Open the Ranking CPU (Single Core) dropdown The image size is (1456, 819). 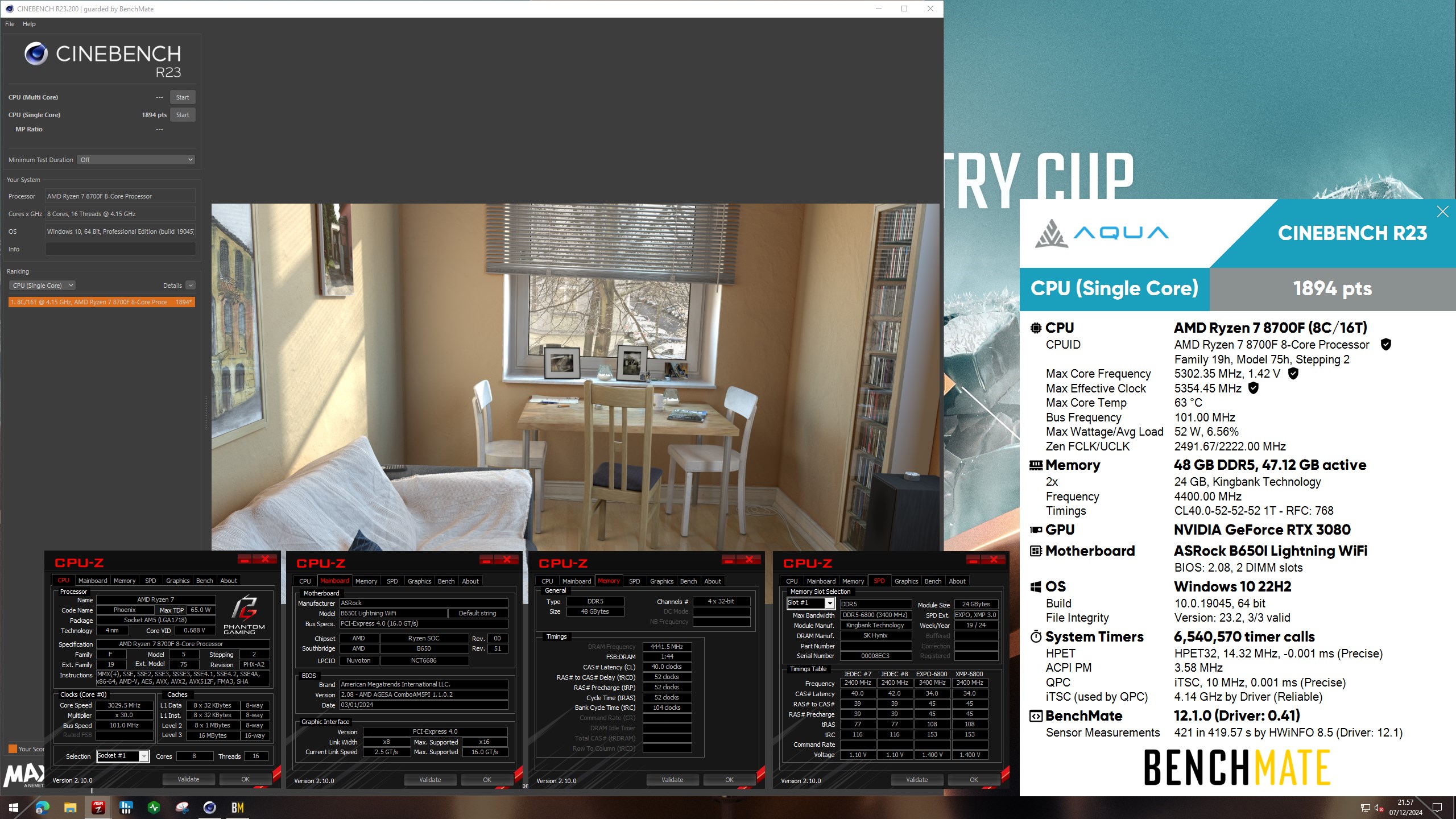43,286
